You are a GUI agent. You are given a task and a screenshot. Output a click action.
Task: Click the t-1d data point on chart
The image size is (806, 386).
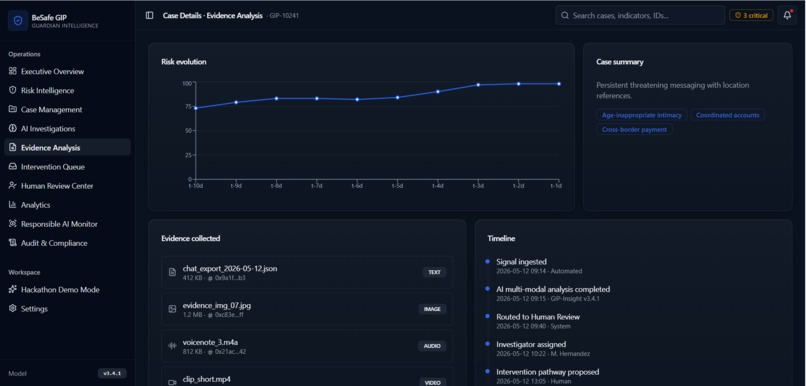(x=559, y=84)
